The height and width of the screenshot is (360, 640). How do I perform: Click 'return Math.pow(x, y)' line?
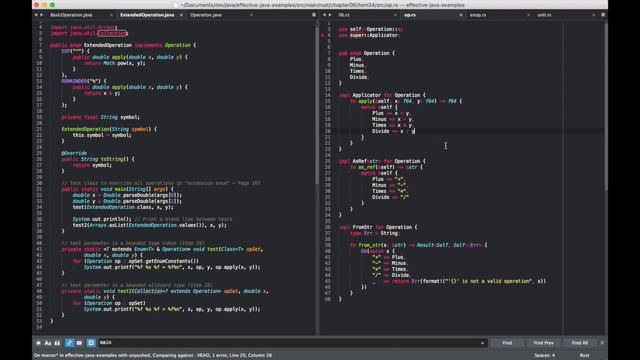tap(115, 63)
